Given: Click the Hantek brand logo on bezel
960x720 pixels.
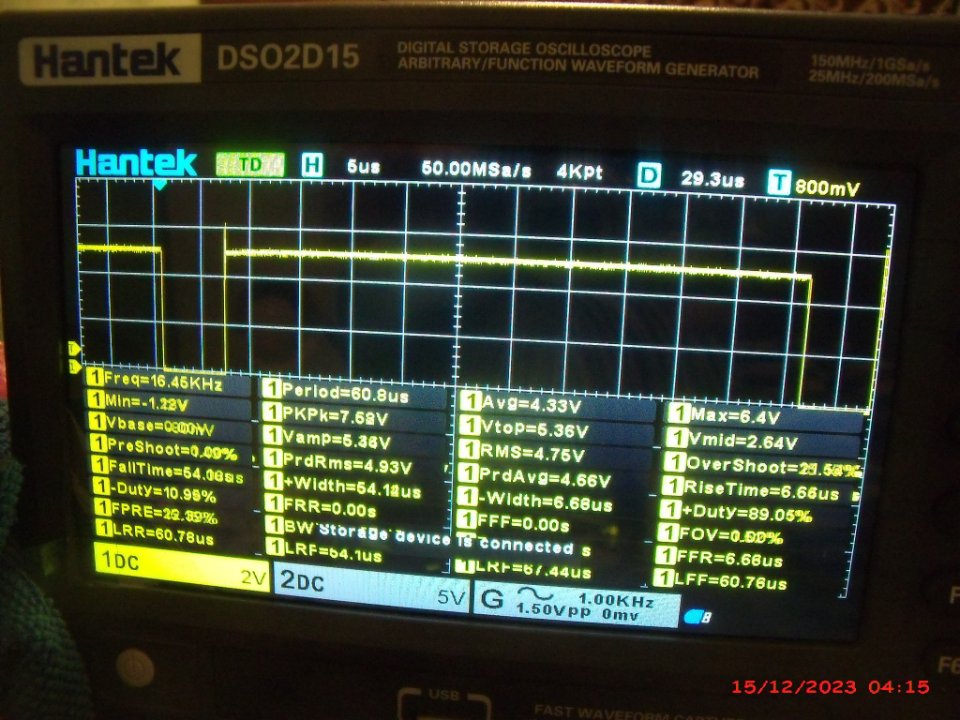Looking at the screenshot, I should pyautogui.click(x=109, y=59).
